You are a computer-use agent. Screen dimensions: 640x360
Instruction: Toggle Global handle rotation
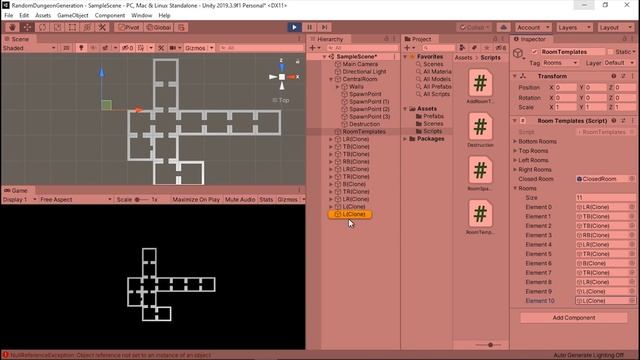pos(159,27)
